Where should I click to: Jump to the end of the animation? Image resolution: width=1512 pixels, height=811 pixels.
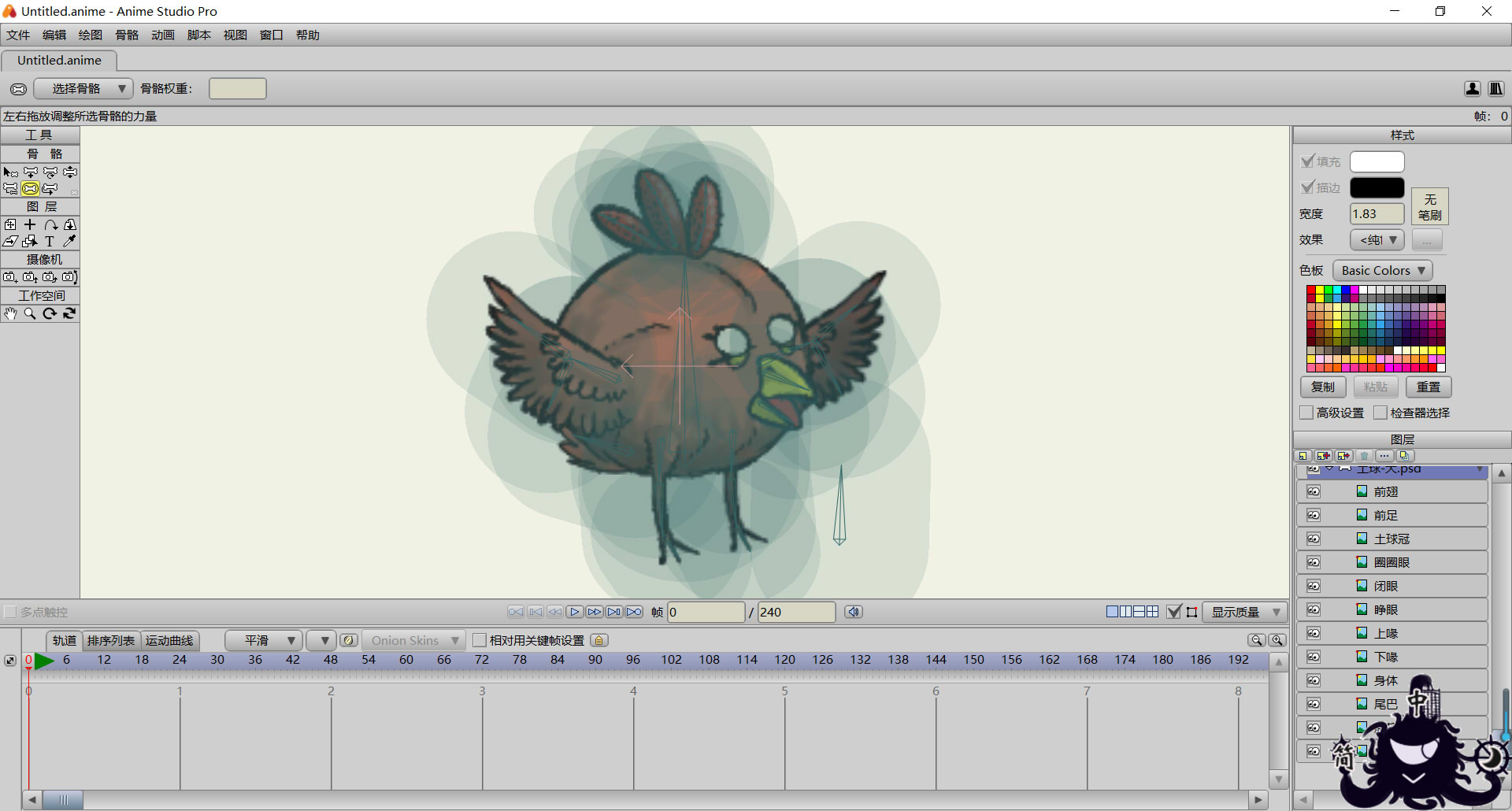[634, 612]
